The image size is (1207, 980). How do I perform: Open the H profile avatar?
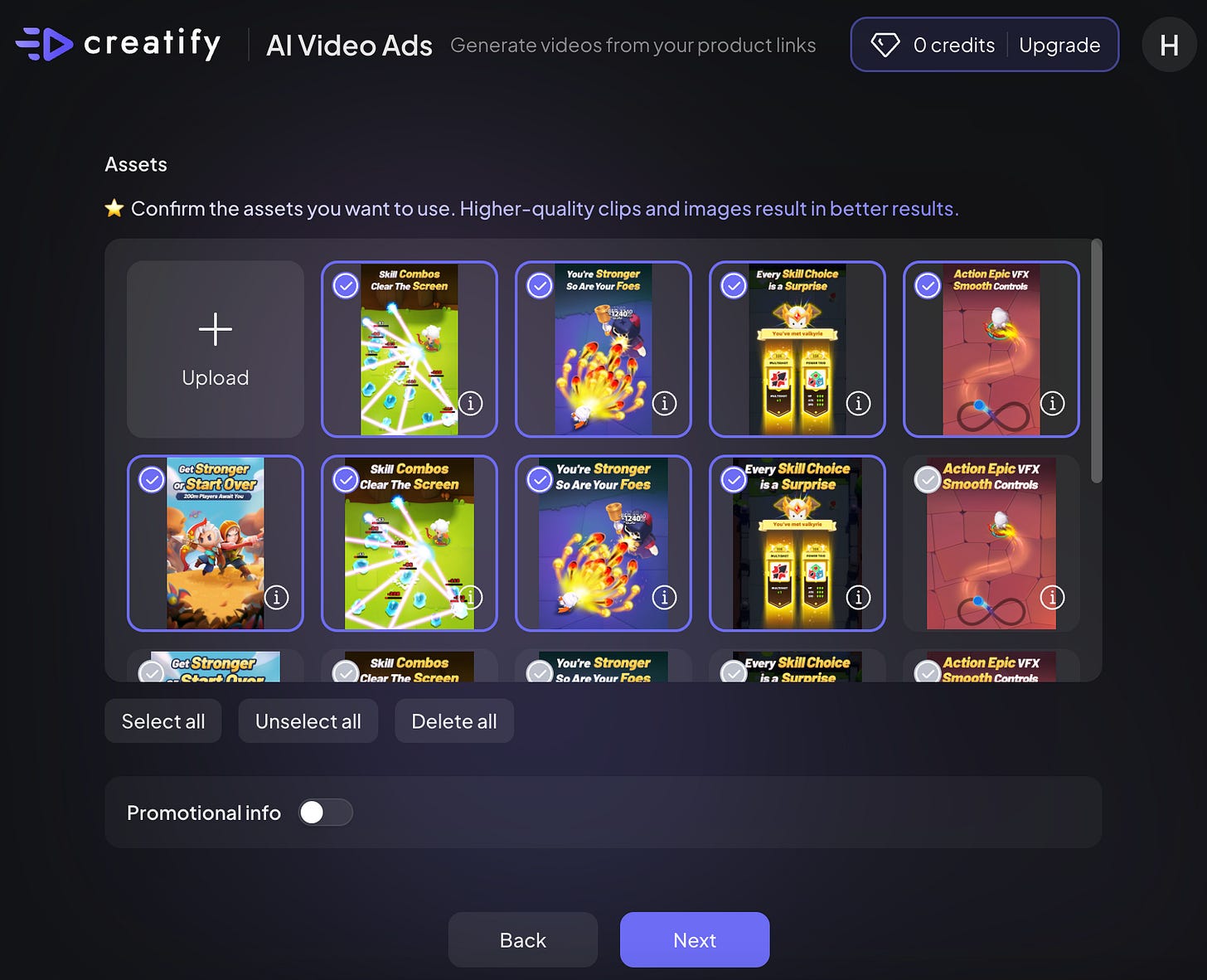[1169, 45]
